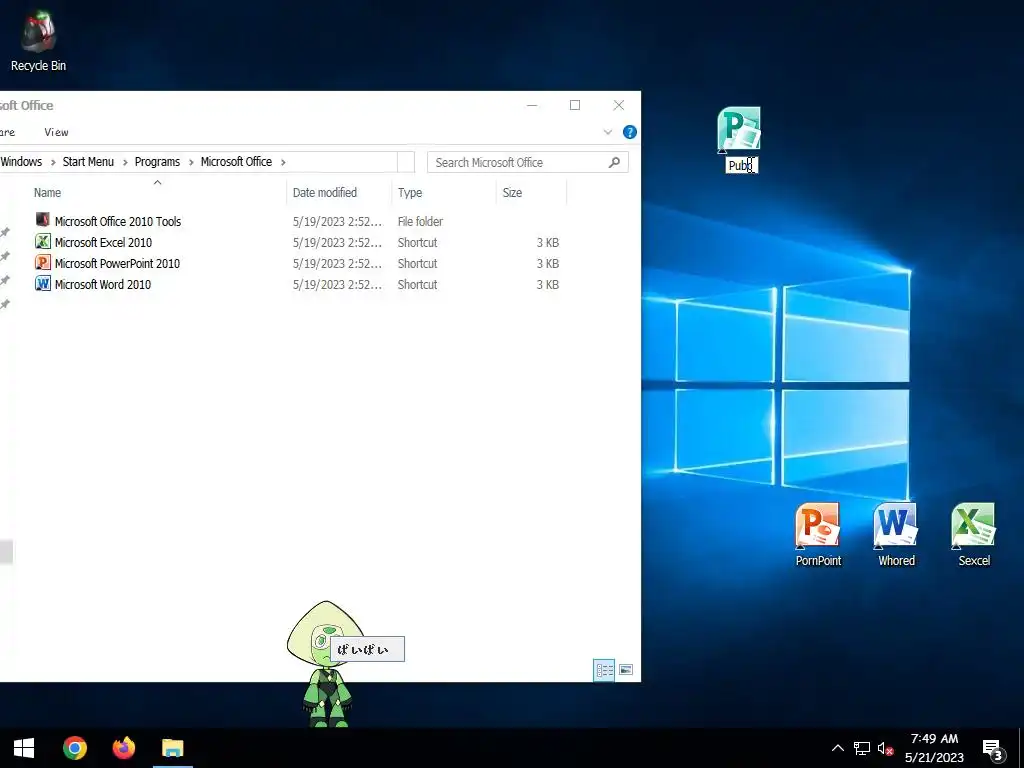Navigate to Start Menu in breadcrumb
This screenshot has height=768, width=1024.
coord(88,162)
